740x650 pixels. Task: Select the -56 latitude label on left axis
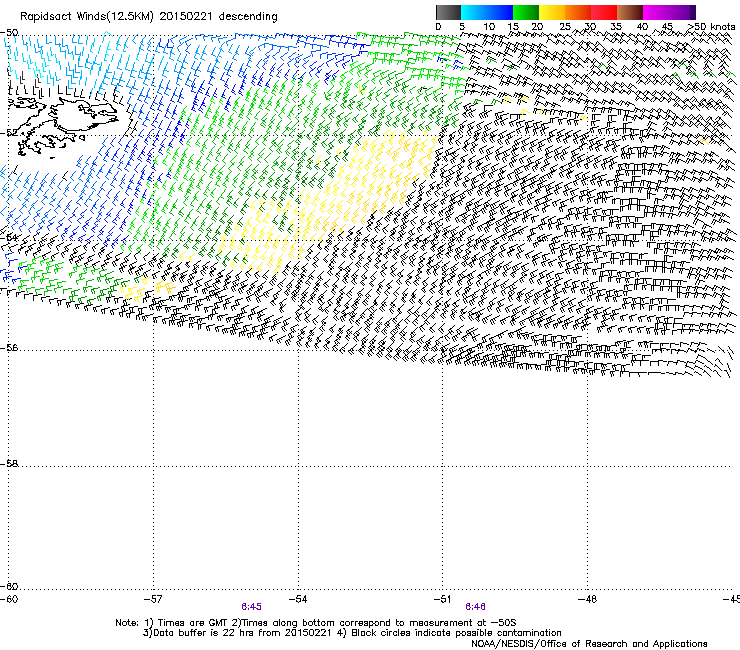click(x=9, y=348)
